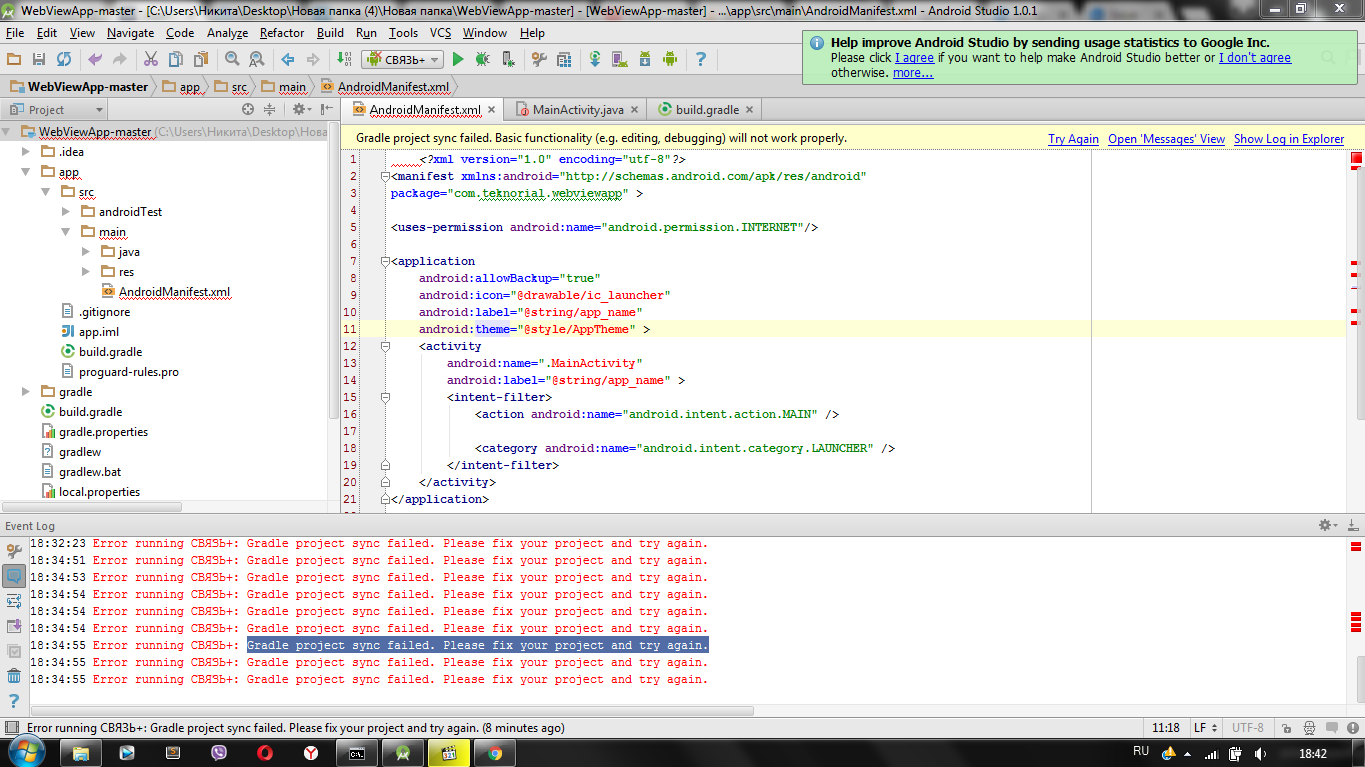The image size is (1365, 767).
Task: Expand the gradle folder
Action: click(x=27, y=392)
